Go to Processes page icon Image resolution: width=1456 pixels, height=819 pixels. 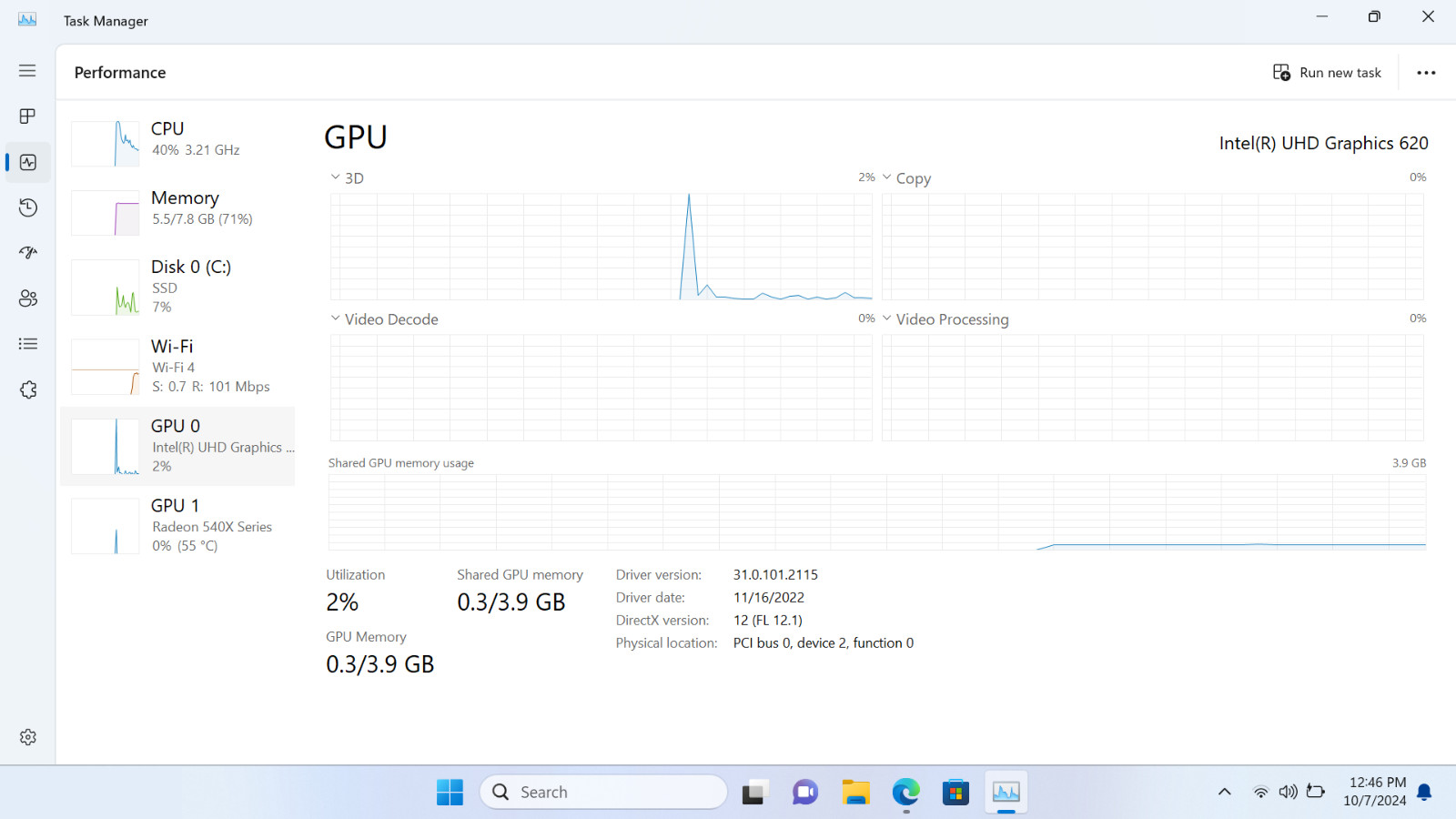[27, 116]
